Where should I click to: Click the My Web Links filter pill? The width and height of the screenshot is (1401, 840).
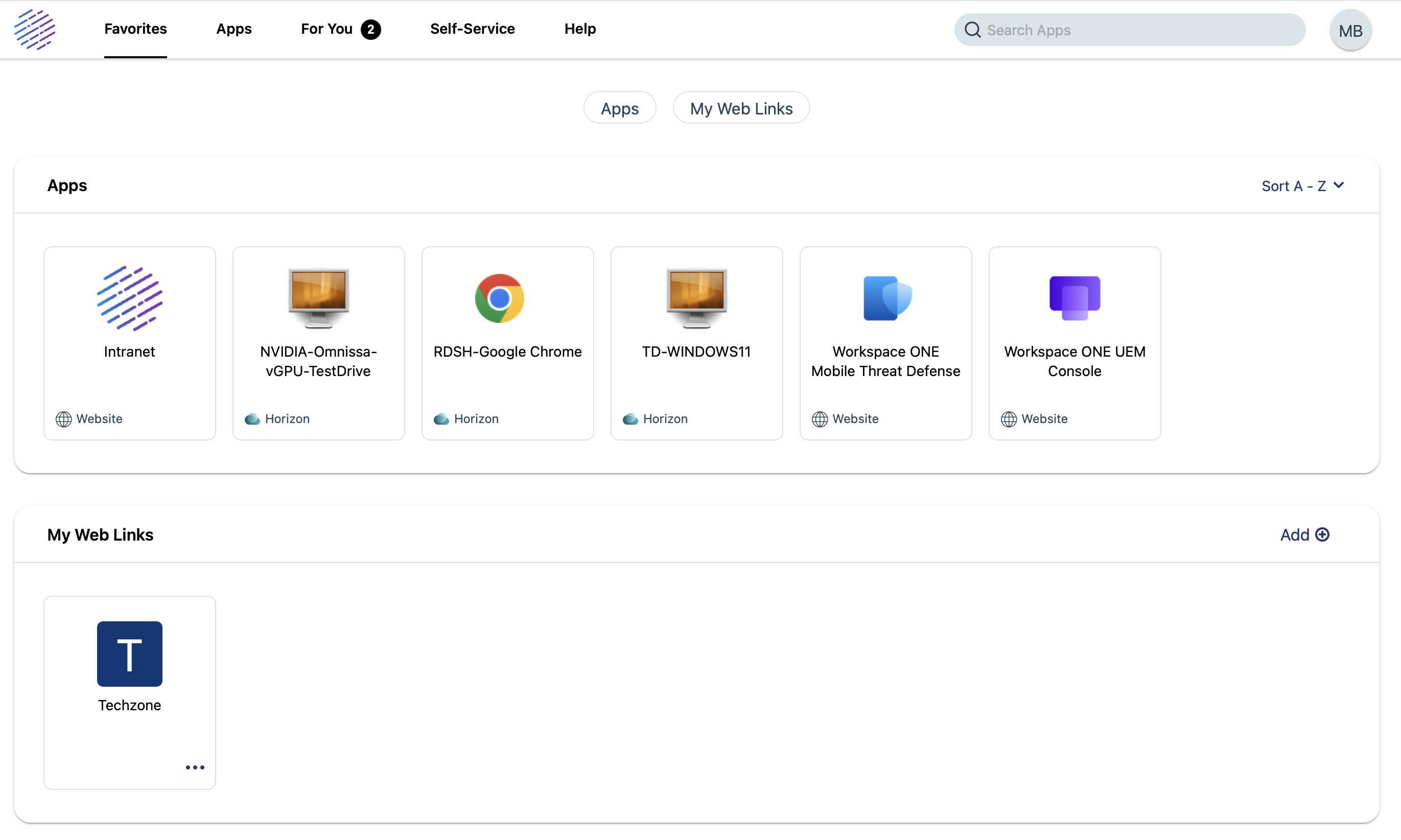(x=741, y=108)
